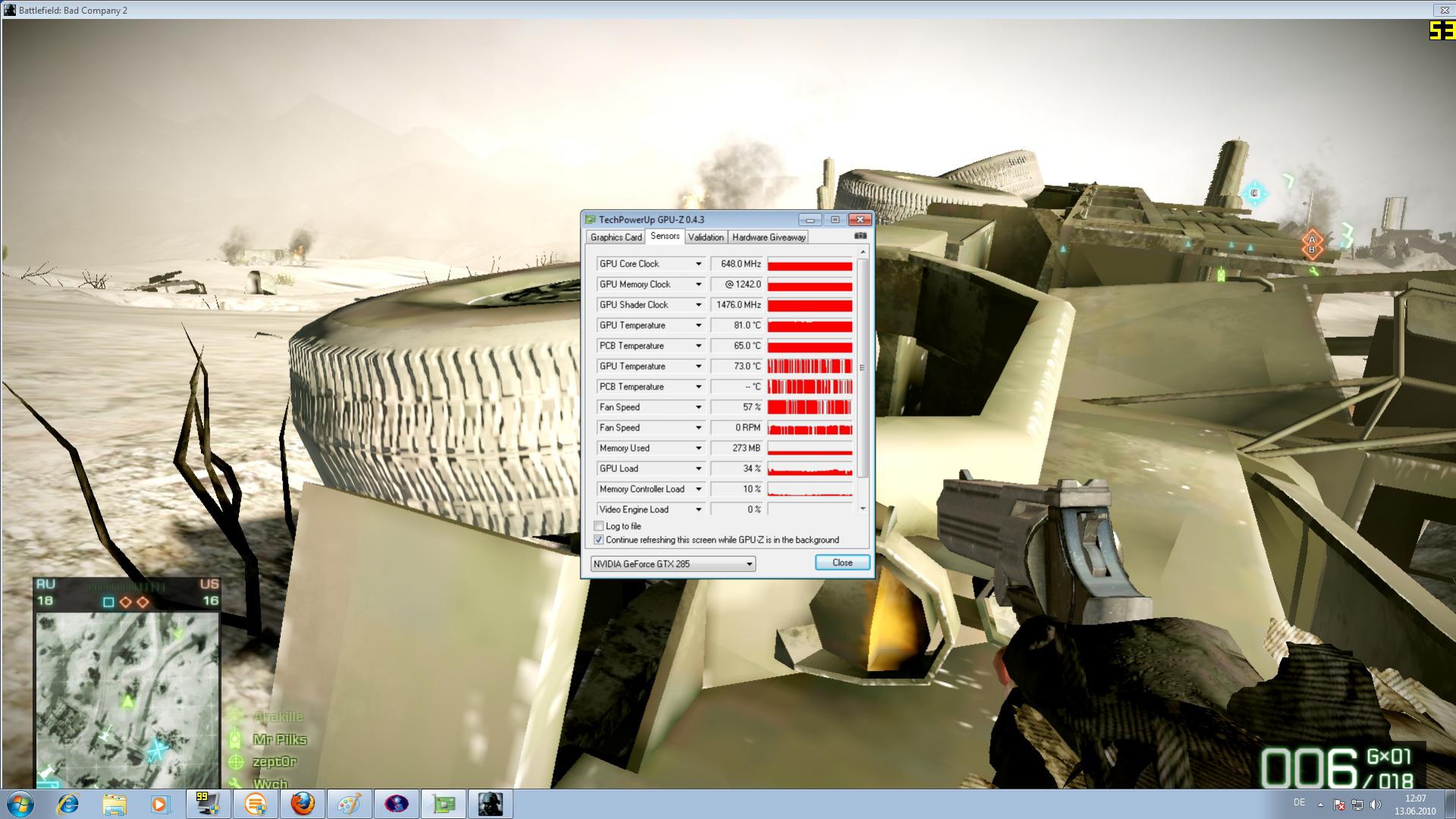This screenshot has height=819, width=1456.
Task: Click the GPU-Z screenshot camera icon
Action: (860, 236)
